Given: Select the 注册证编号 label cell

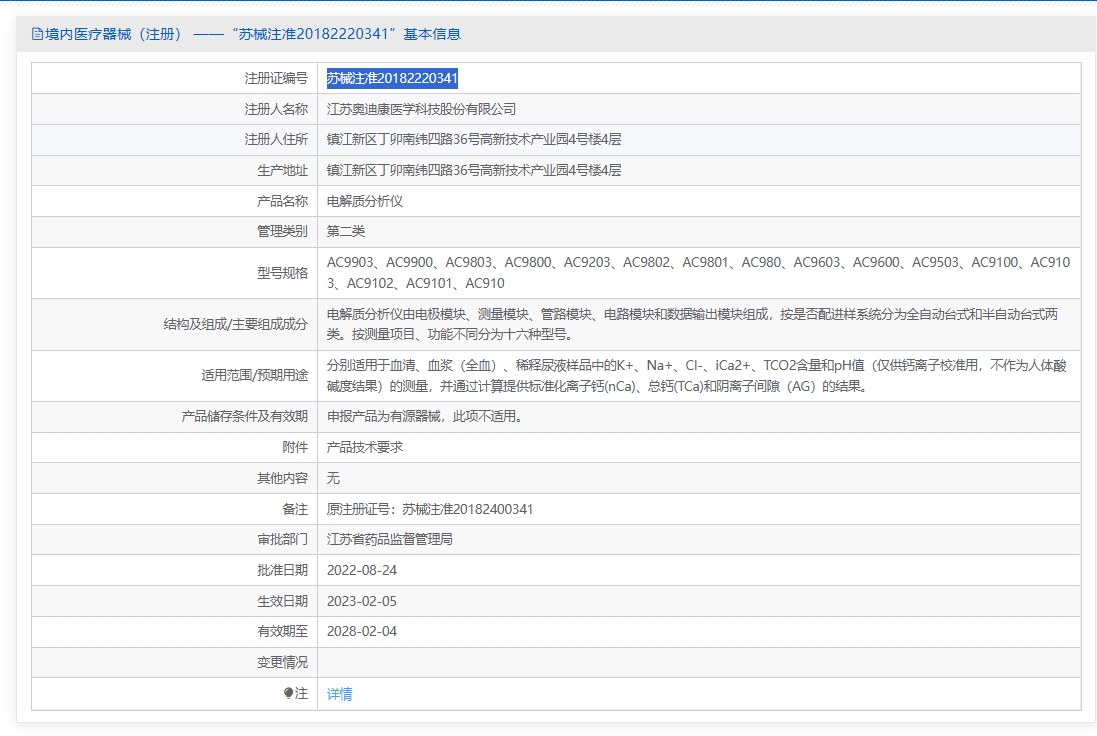Looking at the screenshot, I should (x=276, y=78).
